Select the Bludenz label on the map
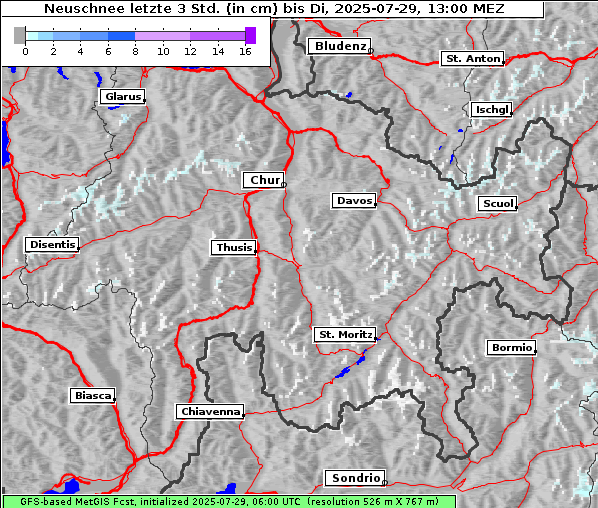The width and height of the screenshot is (598, 508). [x=340, y=46]
